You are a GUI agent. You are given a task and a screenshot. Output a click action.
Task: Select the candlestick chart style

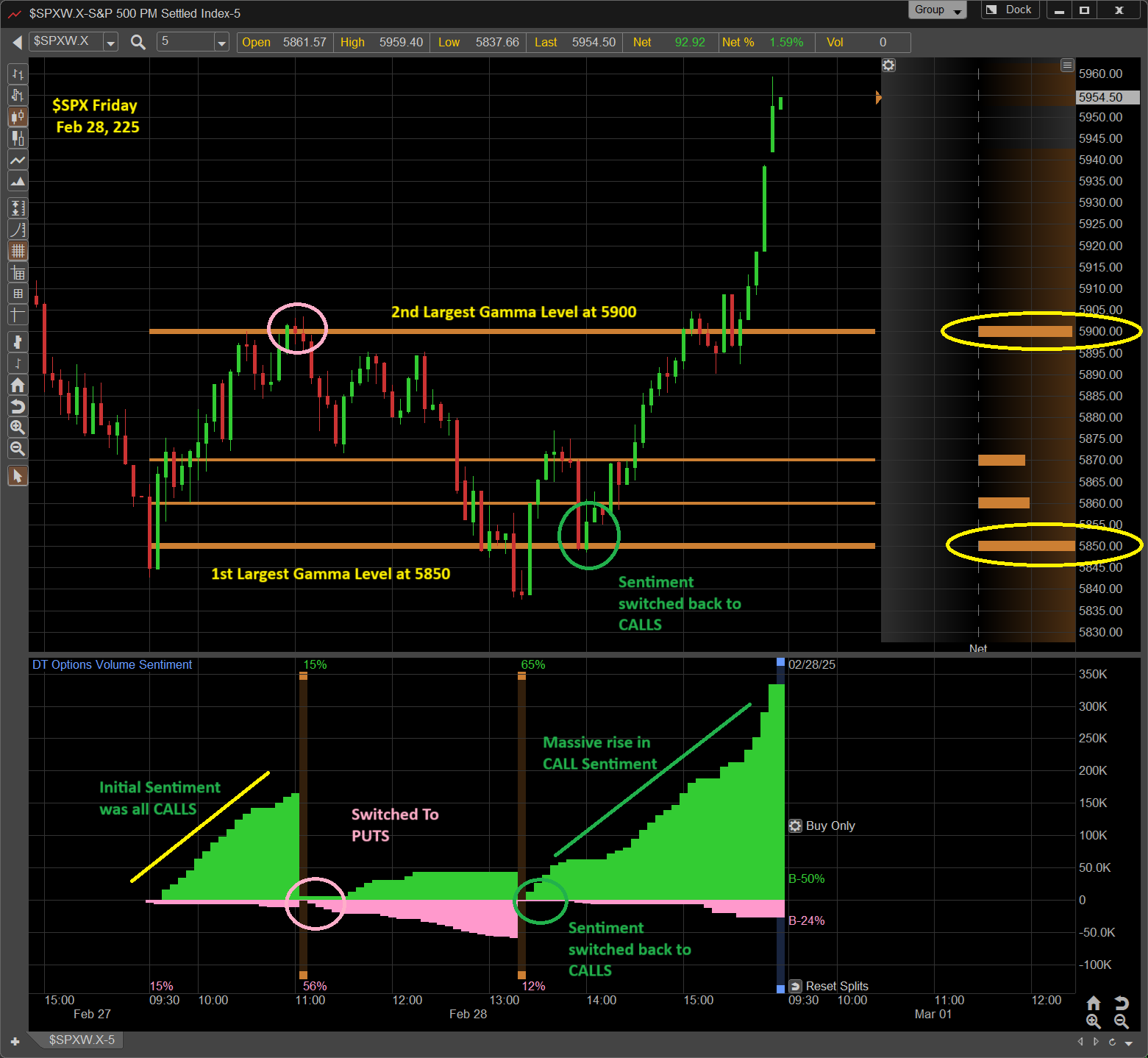pos(18,116)
